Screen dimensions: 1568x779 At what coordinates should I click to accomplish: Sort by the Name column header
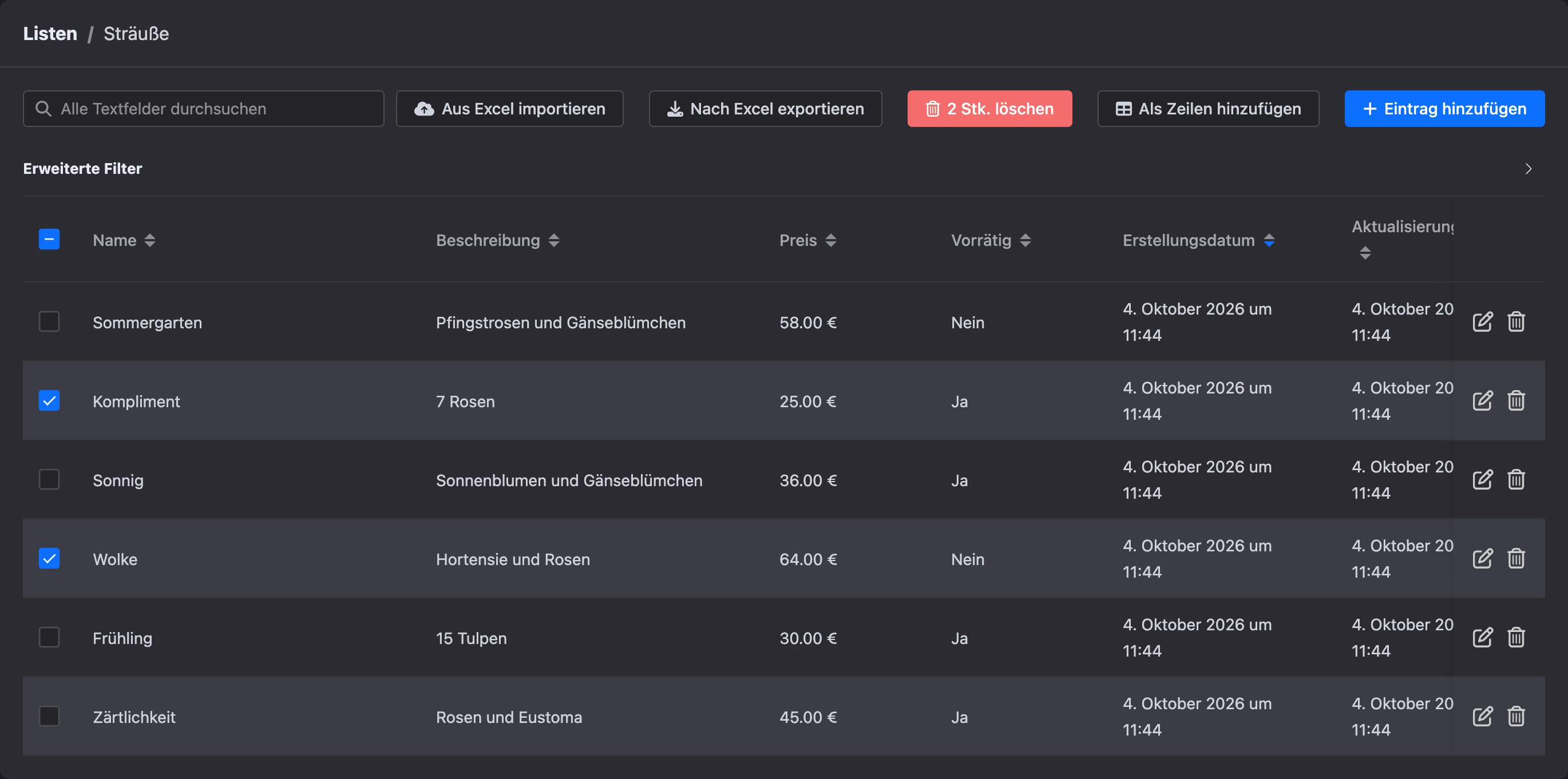124,240
